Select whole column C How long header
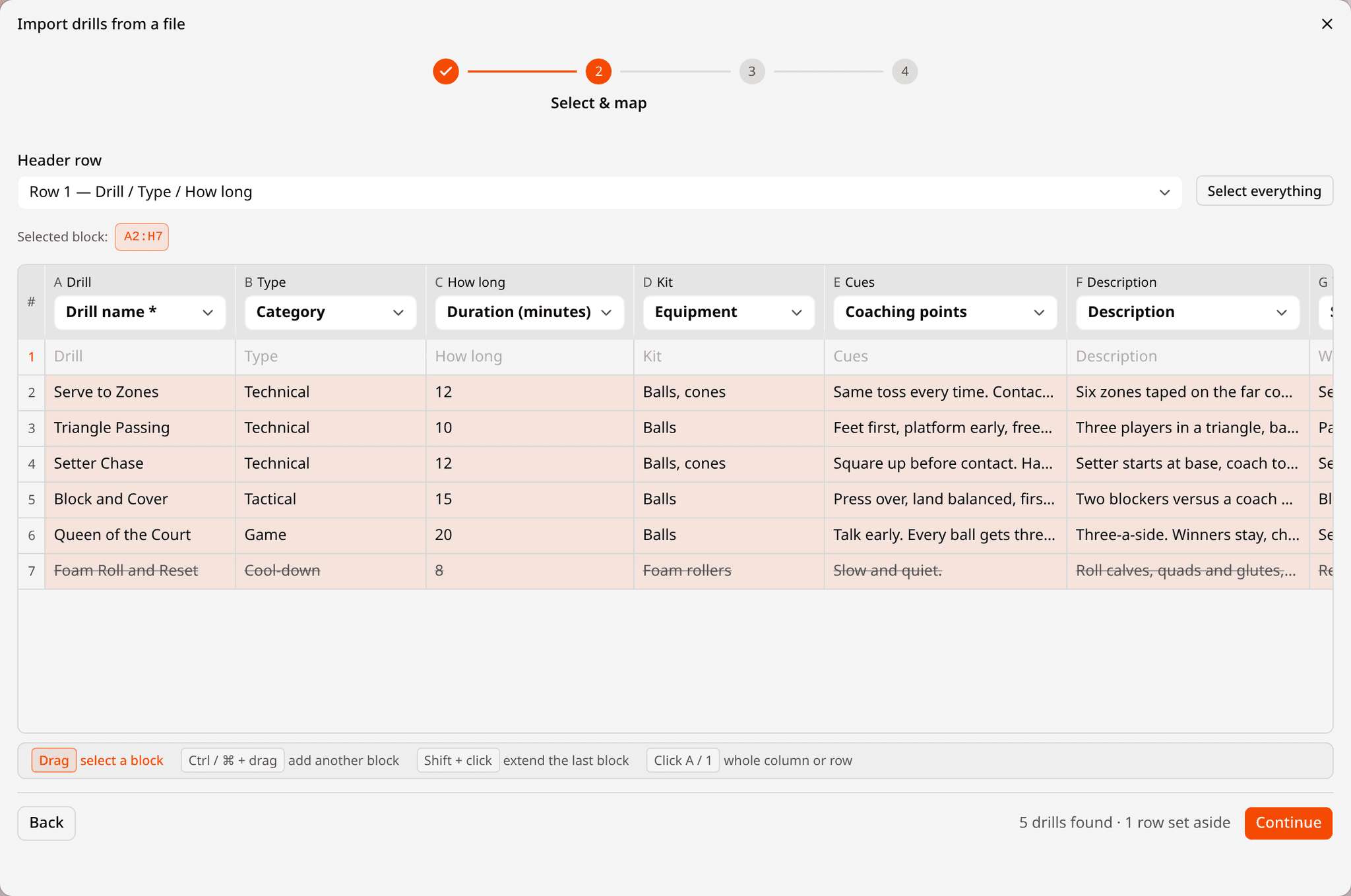1351x896 pixels. click(470, 282)
